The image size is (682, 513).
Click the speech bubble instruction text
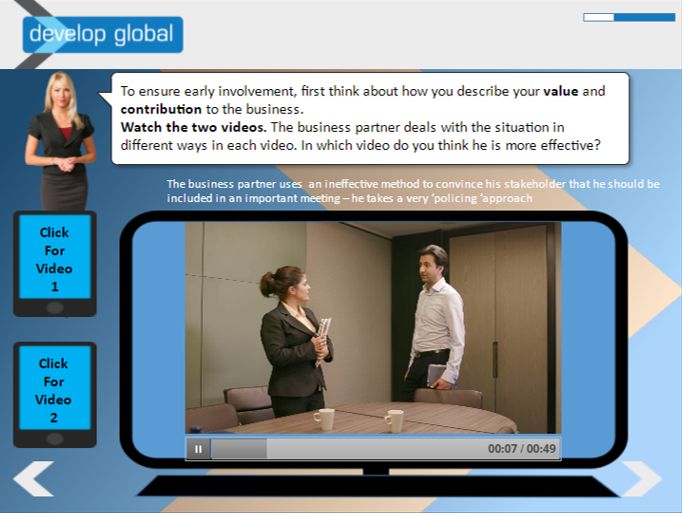pyautogui.click(x=362, y=118)
